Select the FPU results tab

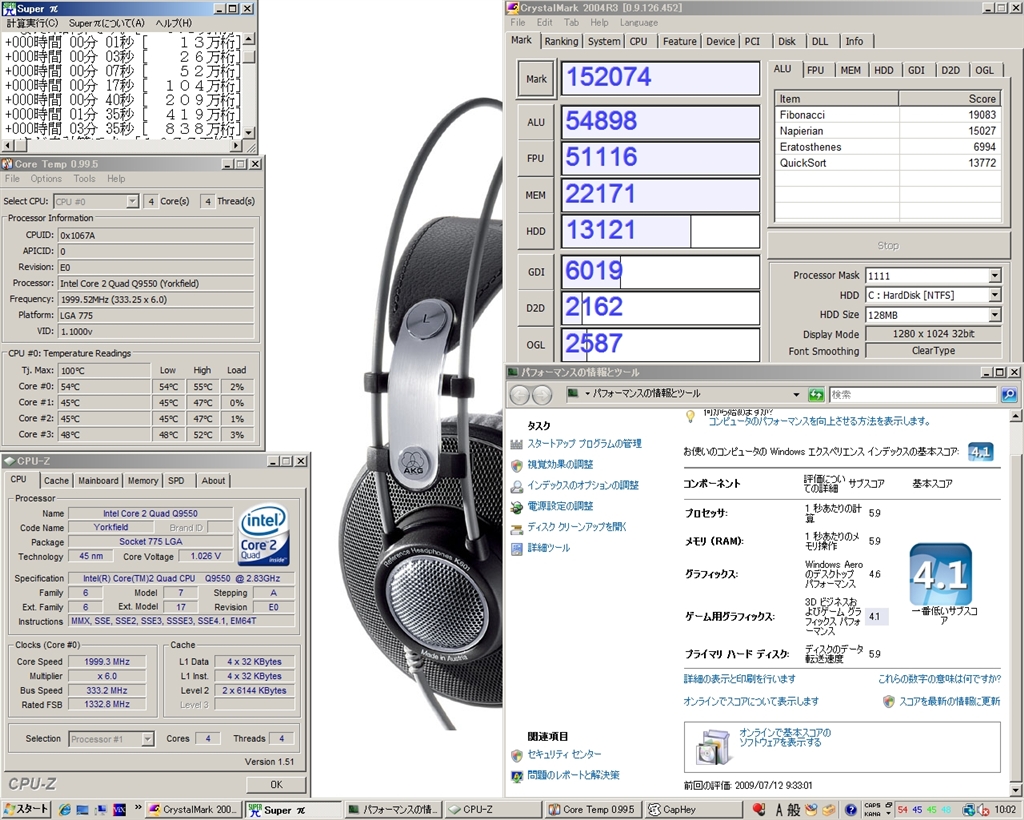815,71
